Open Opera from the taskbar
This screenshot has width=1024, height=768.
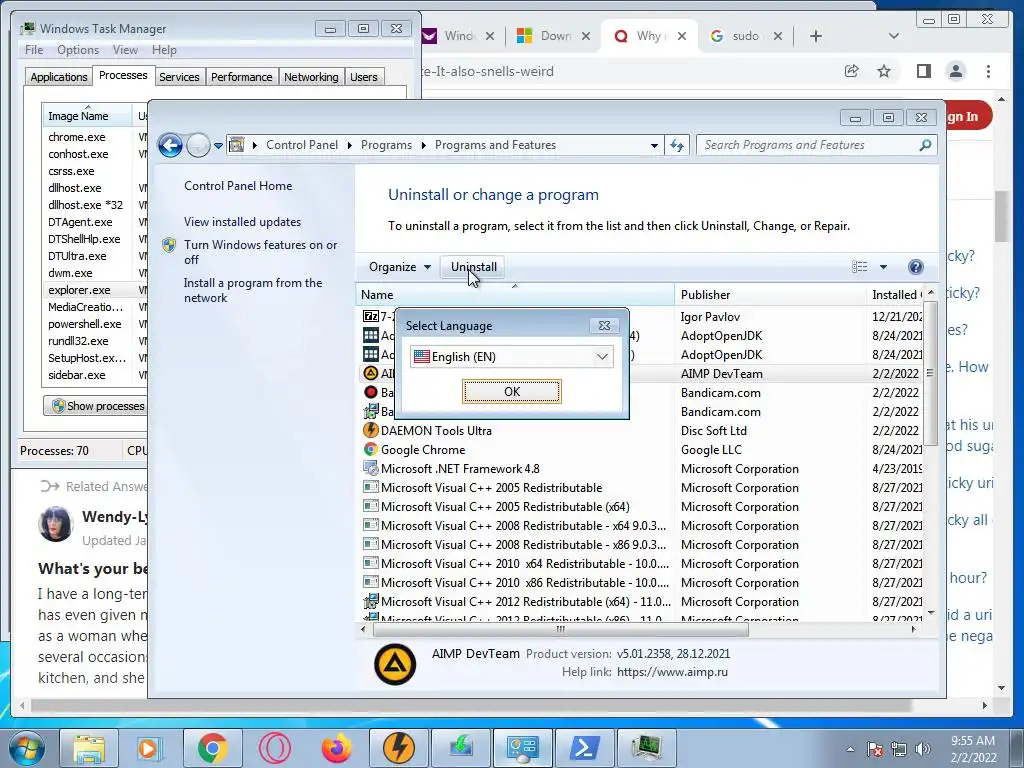click(274, 748)
